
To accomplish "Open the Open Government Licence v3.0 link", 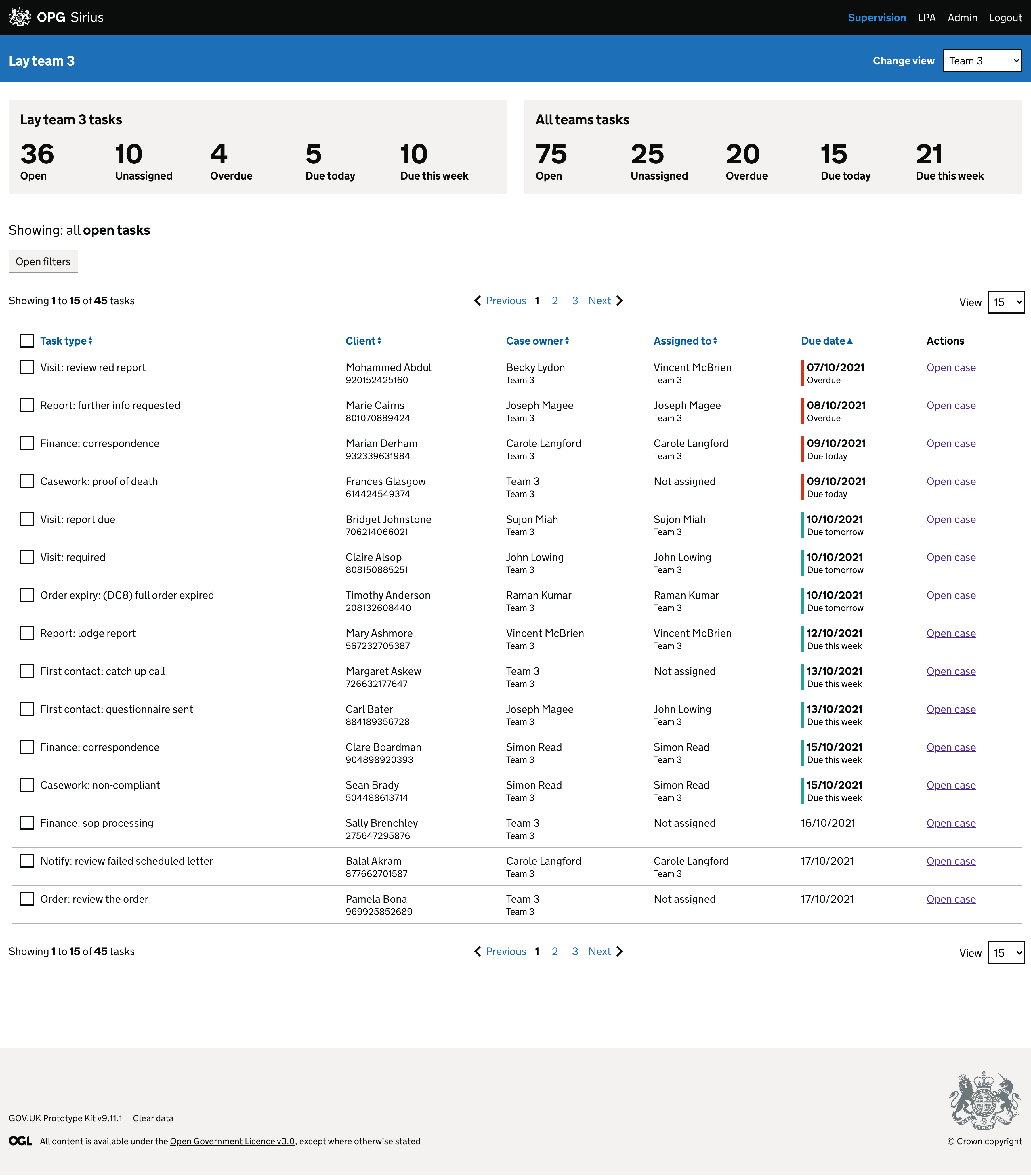I will coord(232,1141).
